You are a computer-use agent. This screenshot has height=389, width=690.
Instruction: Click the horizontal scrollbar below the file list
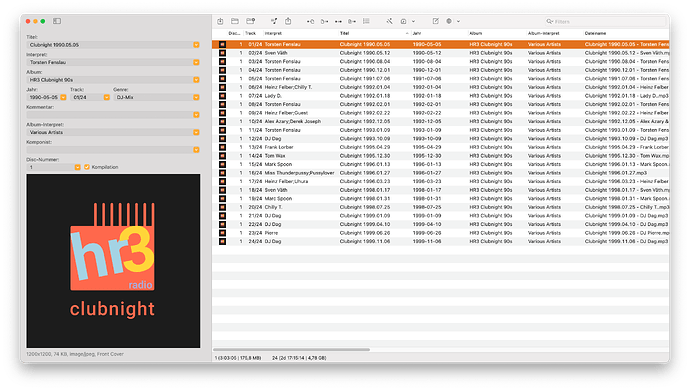pos(291,350)
